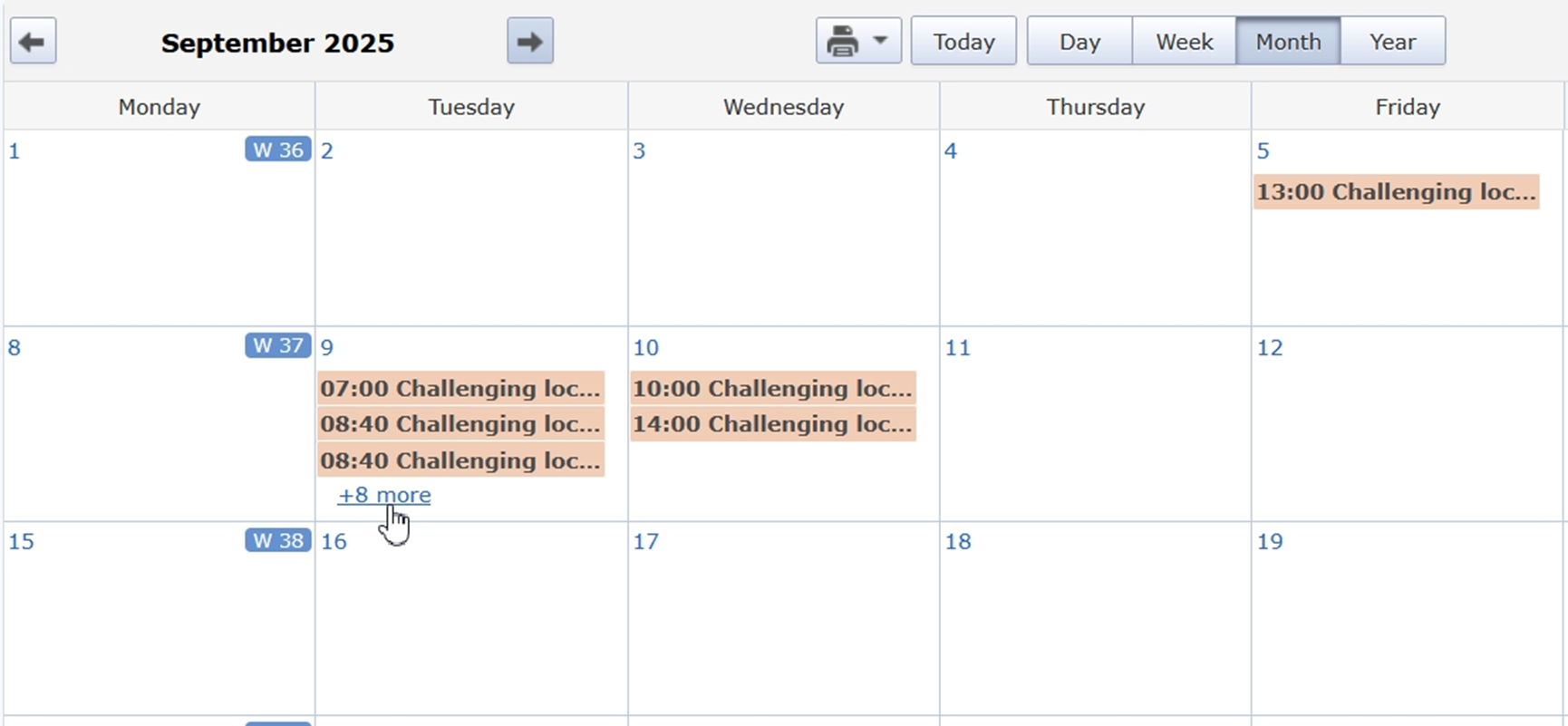Screen dimensions: 1568x726
Task: Open week W 36 badge
Action: [x=277, y=150]
